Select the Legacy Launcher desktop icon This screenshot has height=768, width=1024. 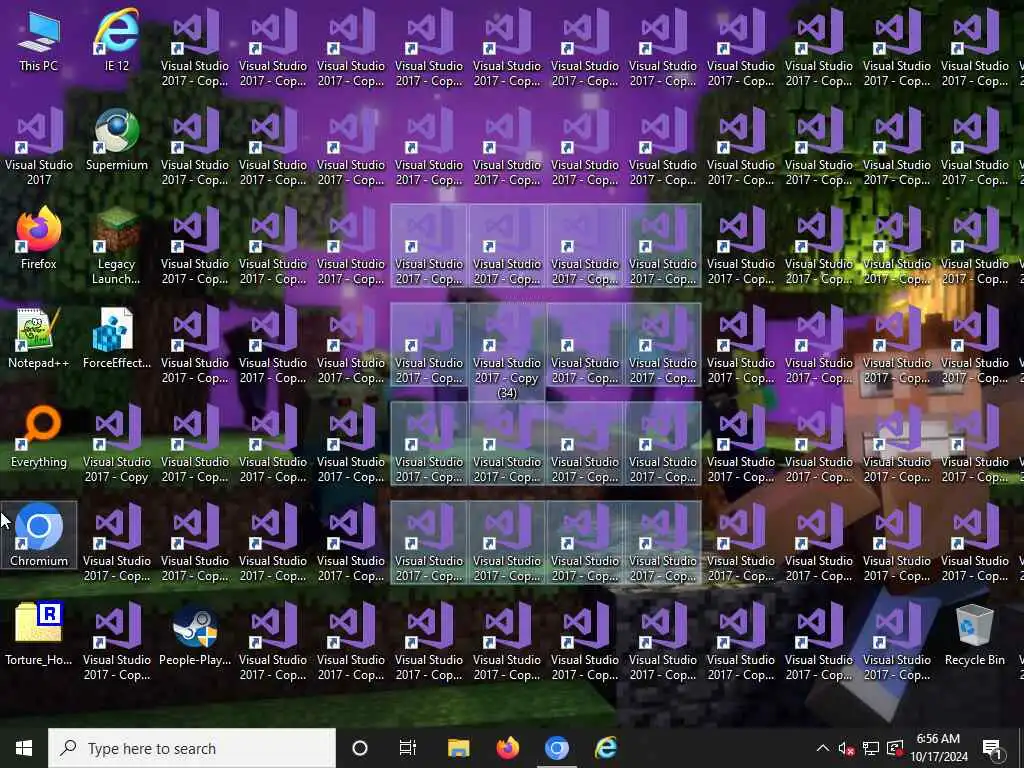point(116,246)
